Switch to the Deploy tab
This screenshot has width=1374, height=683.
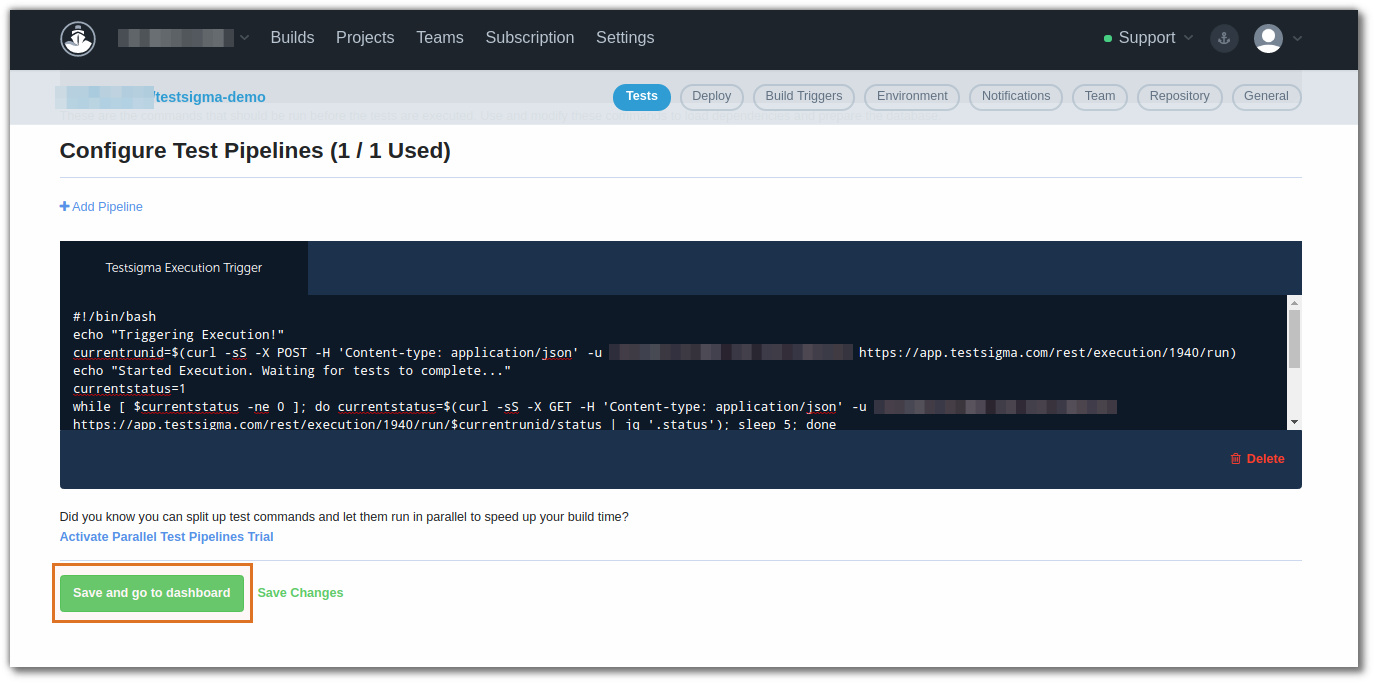click(x=711, y=96)
